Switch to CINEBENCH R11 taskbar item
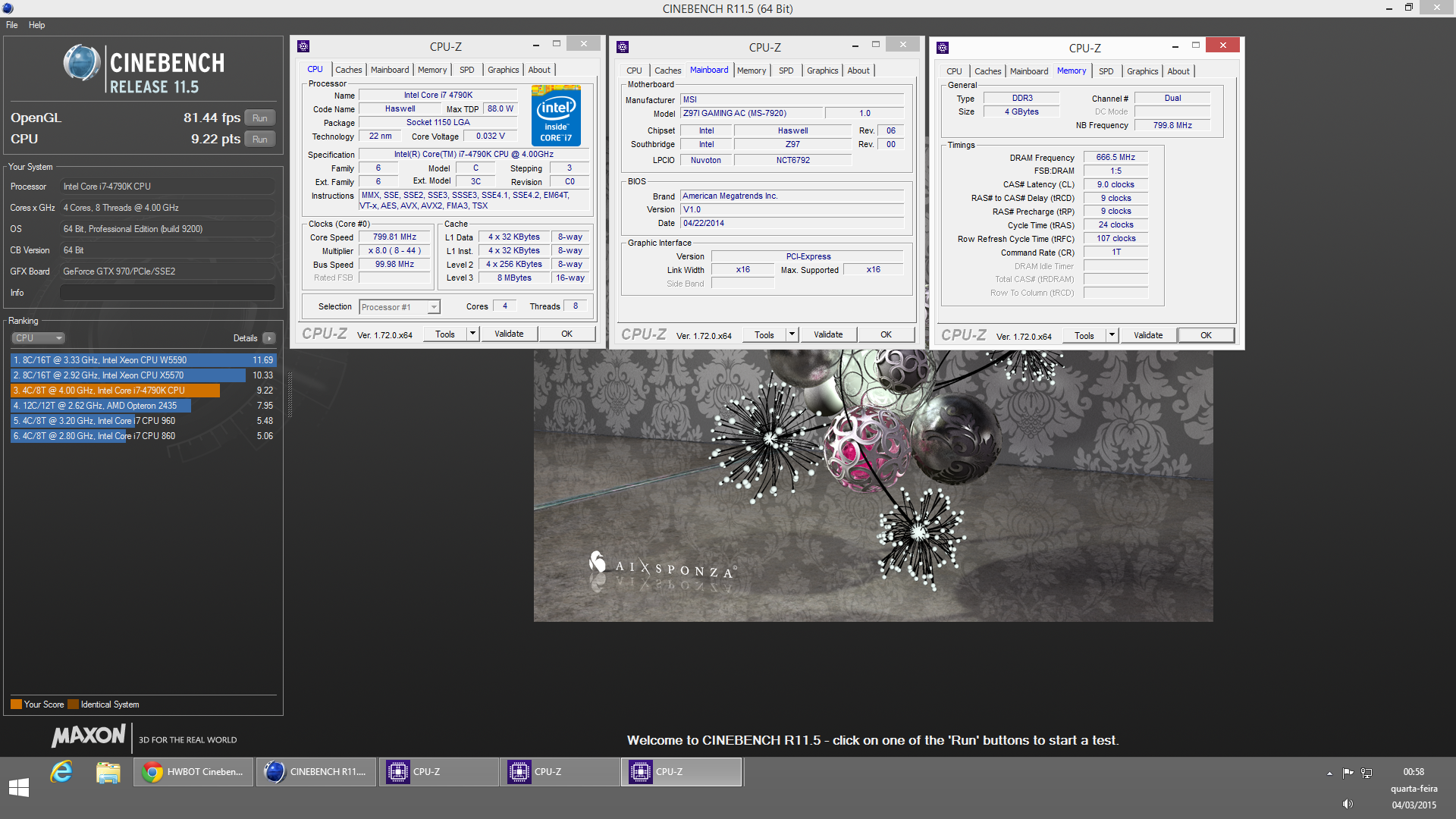This screenshot has height=819, width=1456. pyautogui.click(x=316, y=772)
